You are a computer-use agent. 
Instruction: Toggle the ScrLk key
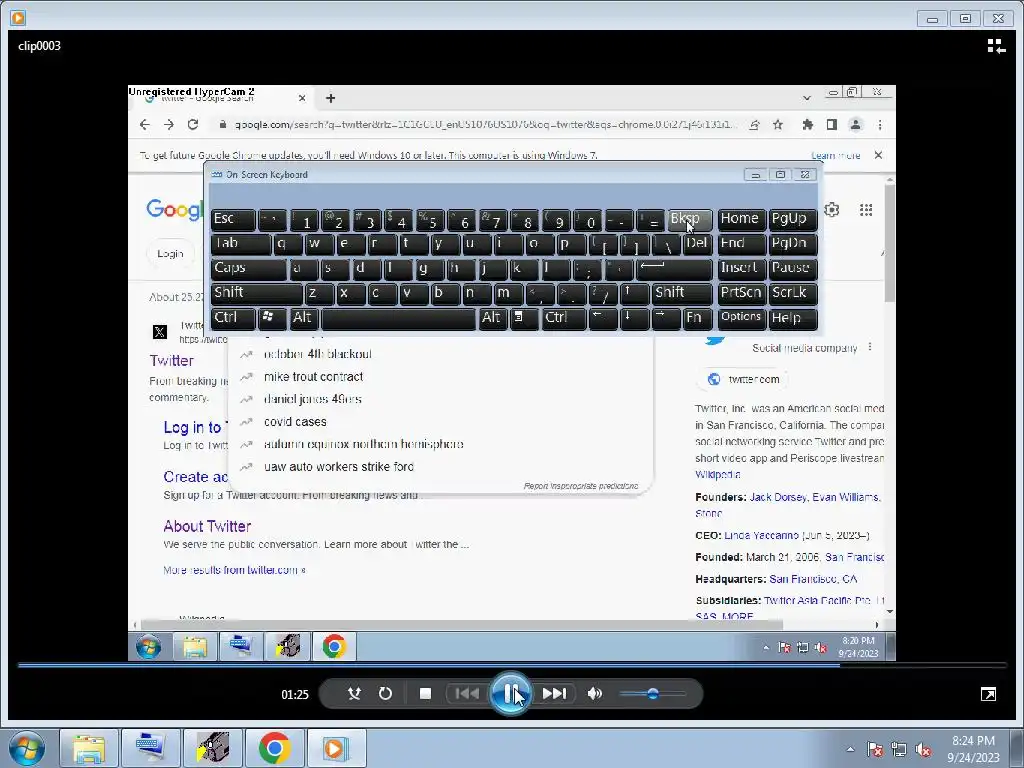pyautogui.click(x=793, y=293)
